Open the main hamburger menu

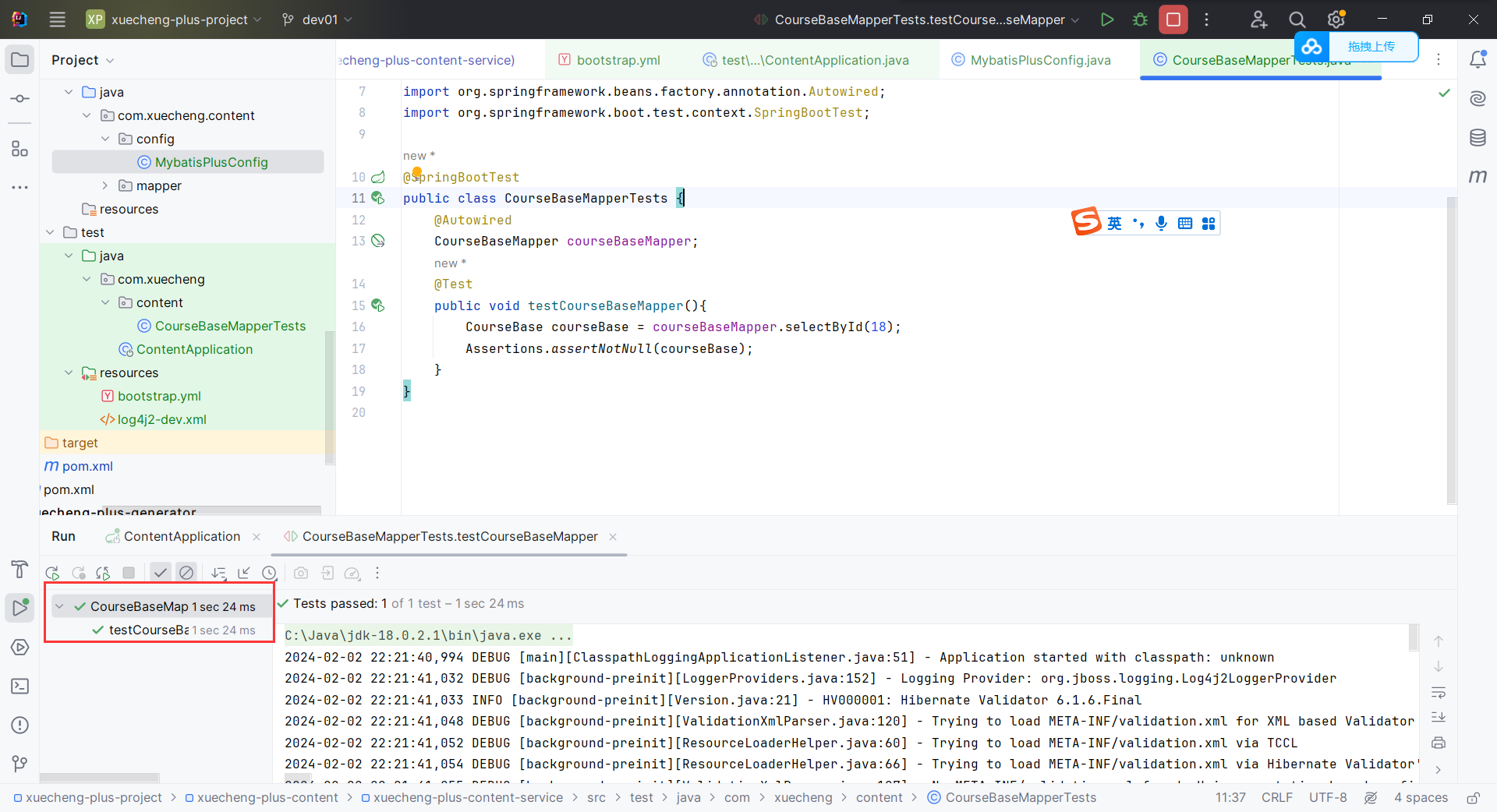click(x=57, y=19)
